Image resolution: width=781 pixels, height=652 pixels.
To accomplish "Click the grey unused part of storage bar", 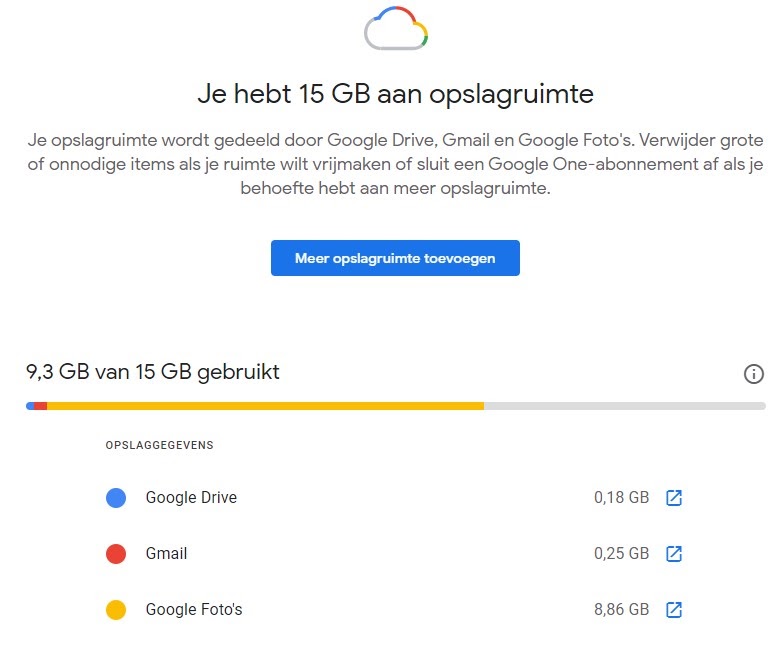I will (625, 406).
